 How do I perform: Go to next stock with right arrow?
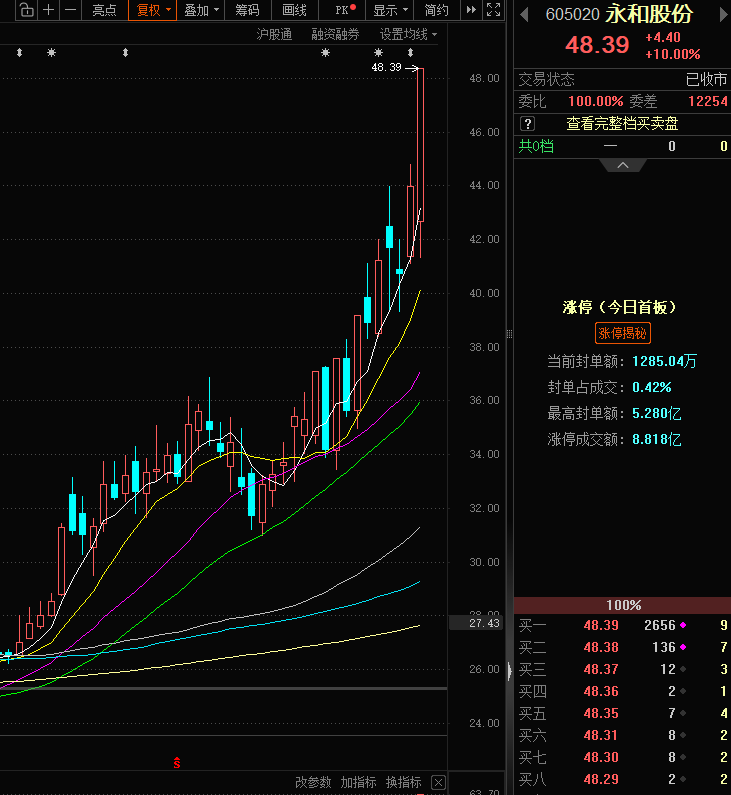pos(723,14)
